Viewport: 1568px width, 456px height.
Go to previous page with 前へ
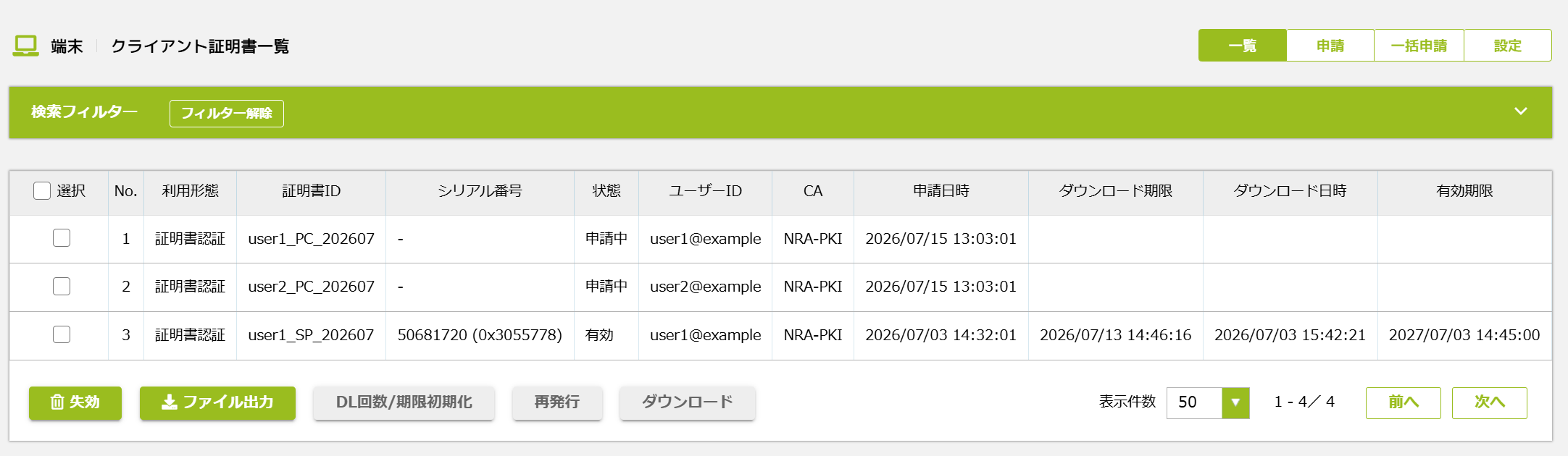pos(1403,402)
